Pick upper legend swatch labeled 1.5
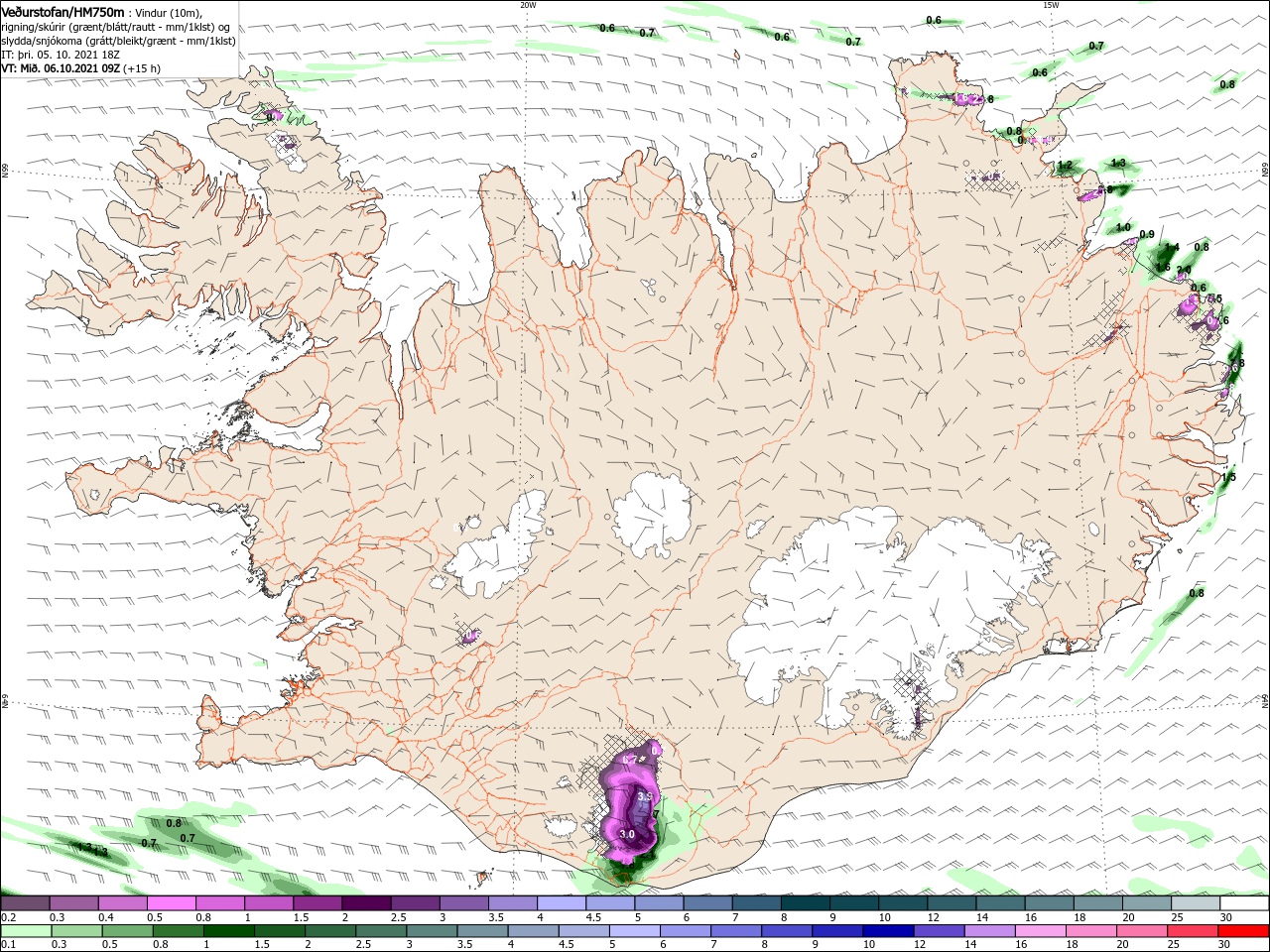 pyautogui.click(x=316, y=903)
